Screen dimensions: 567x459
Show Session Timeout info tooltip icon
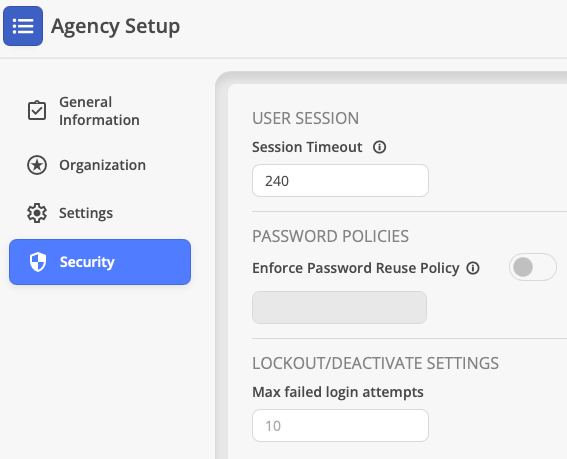point(379,147)
